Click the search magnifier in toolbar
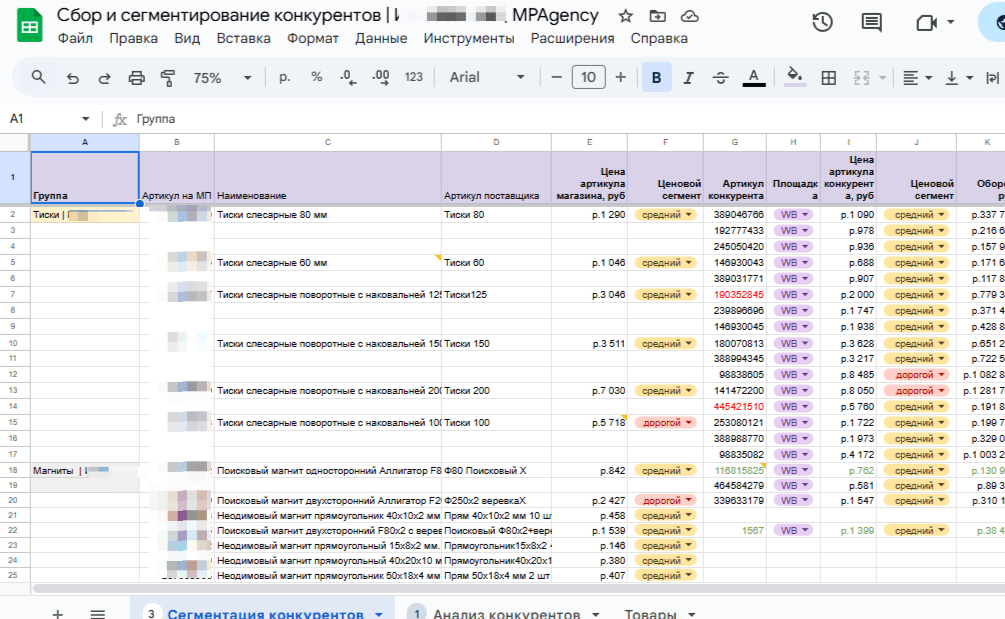 click(x=38, y=78)
